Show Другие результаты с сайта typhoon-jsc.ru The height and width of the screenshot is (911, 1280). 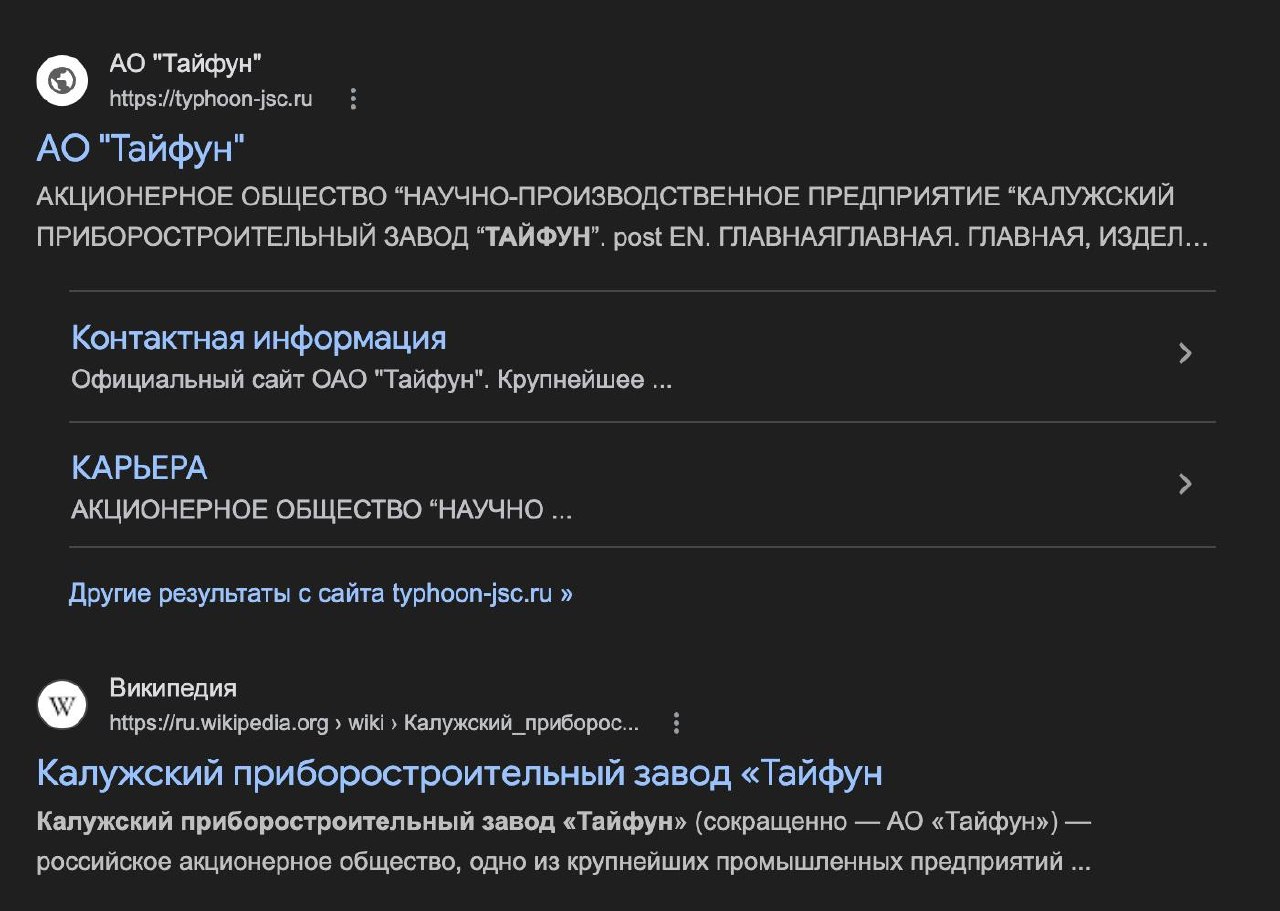pos(320,594)
